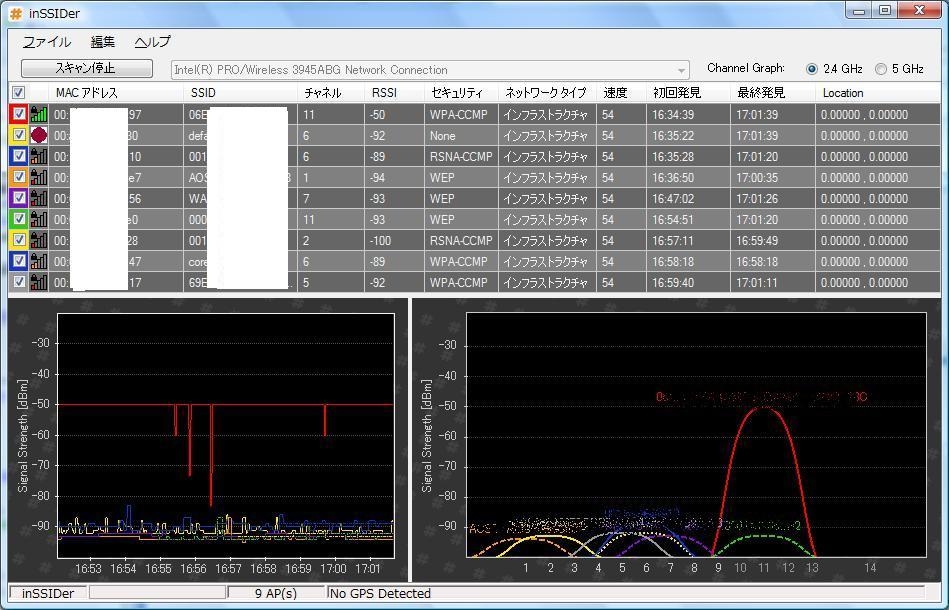This screenshot has height=610, width=949.
Task: Sort the table by the RSSI column header
Action: click(384, 93)
